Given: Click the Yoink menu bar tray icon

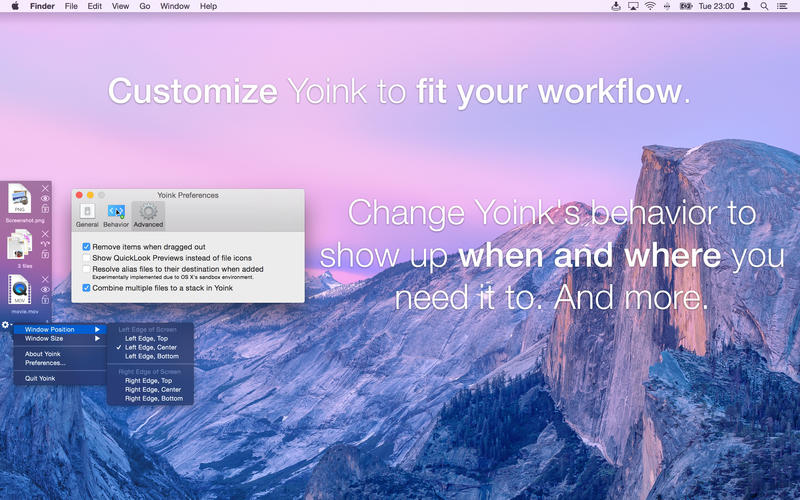Looking at the screenshot, I should (615, 6).
